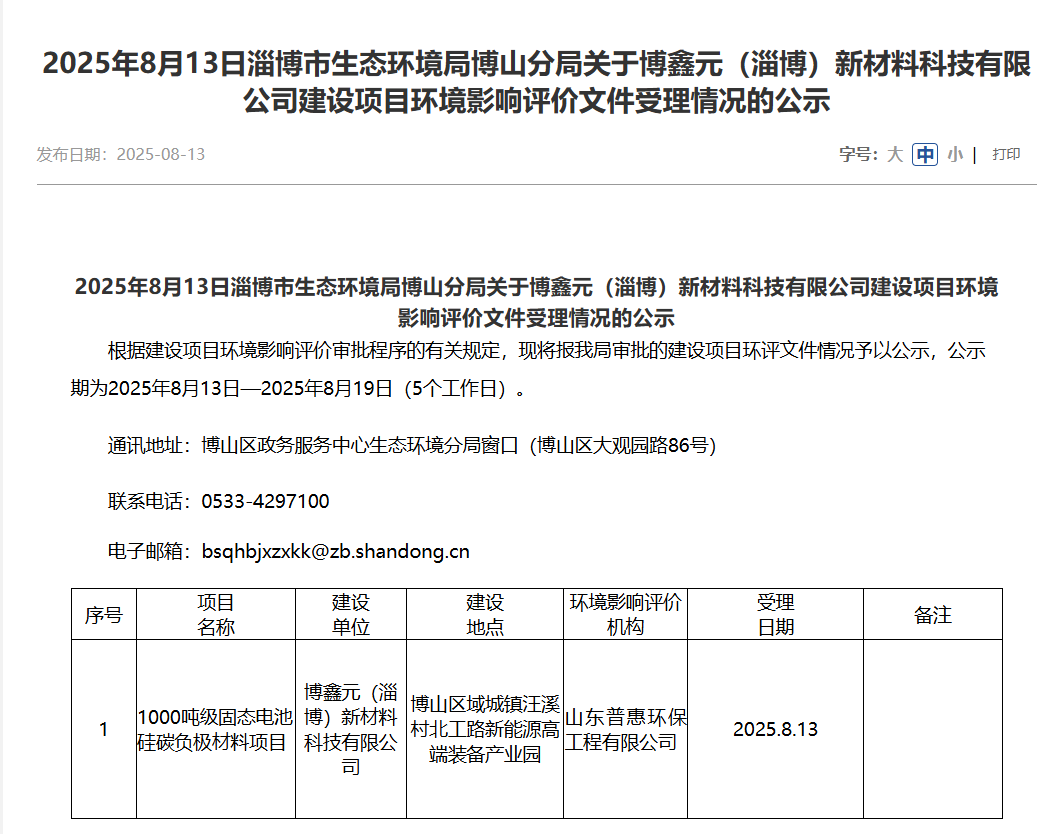Click the 环境影响评价机构 column header
Image resolution: width=1061 pixels, height=834 pixels.
[x=625, y=614]
